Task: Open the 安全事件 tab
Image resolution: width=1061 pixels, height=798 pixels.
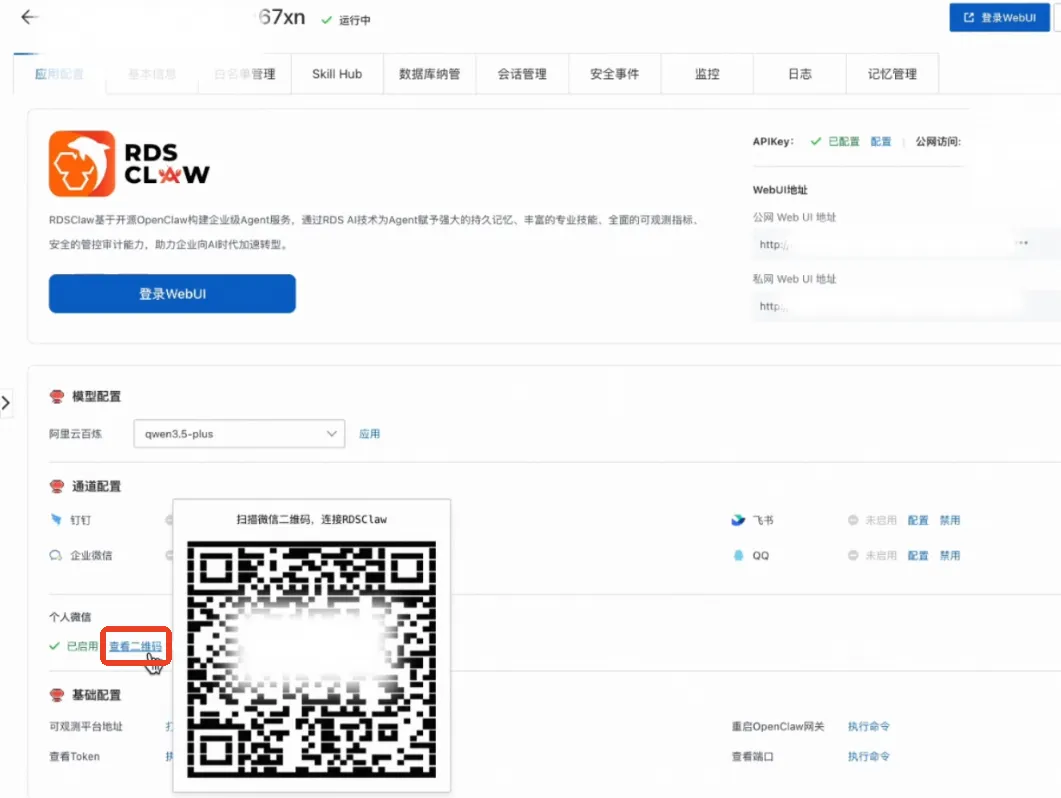Action: coord(614,74)
